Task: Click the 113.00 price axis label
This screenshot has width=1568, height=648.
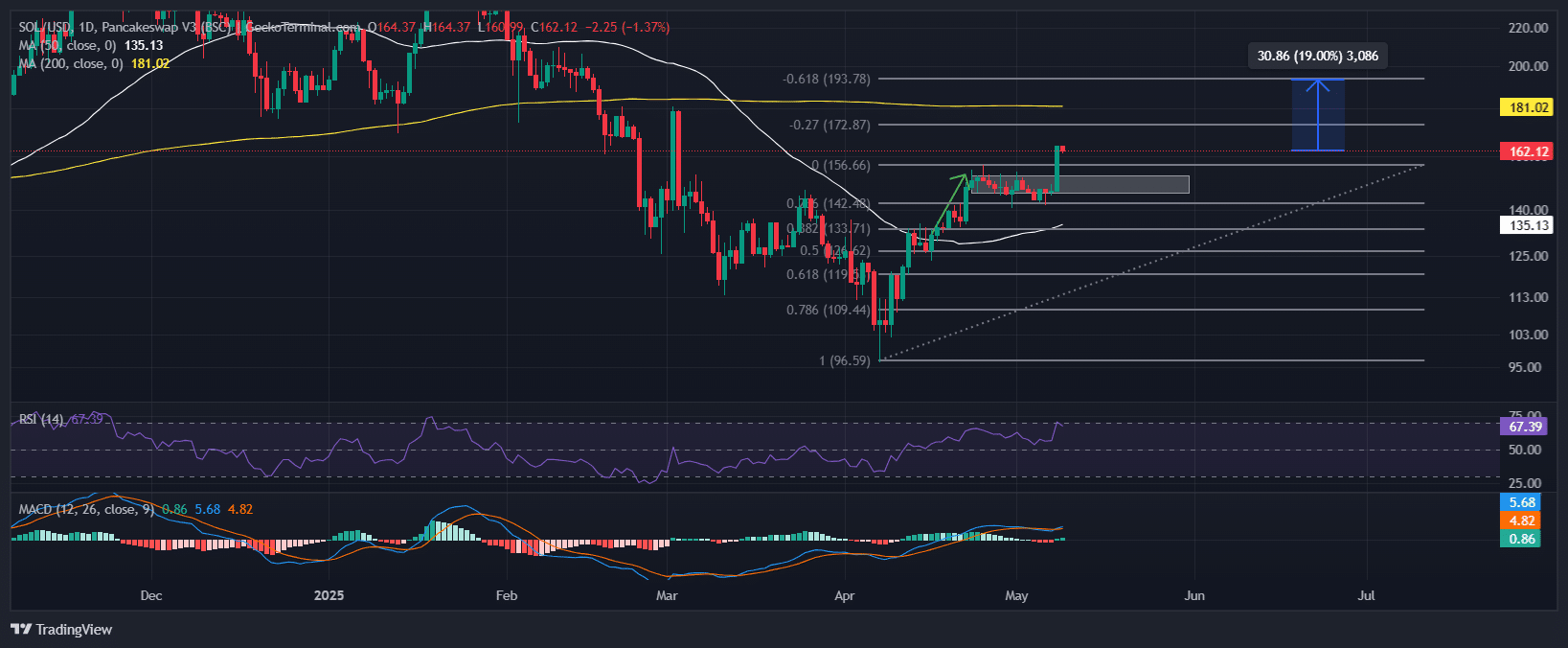Action: coord(1528,297)
